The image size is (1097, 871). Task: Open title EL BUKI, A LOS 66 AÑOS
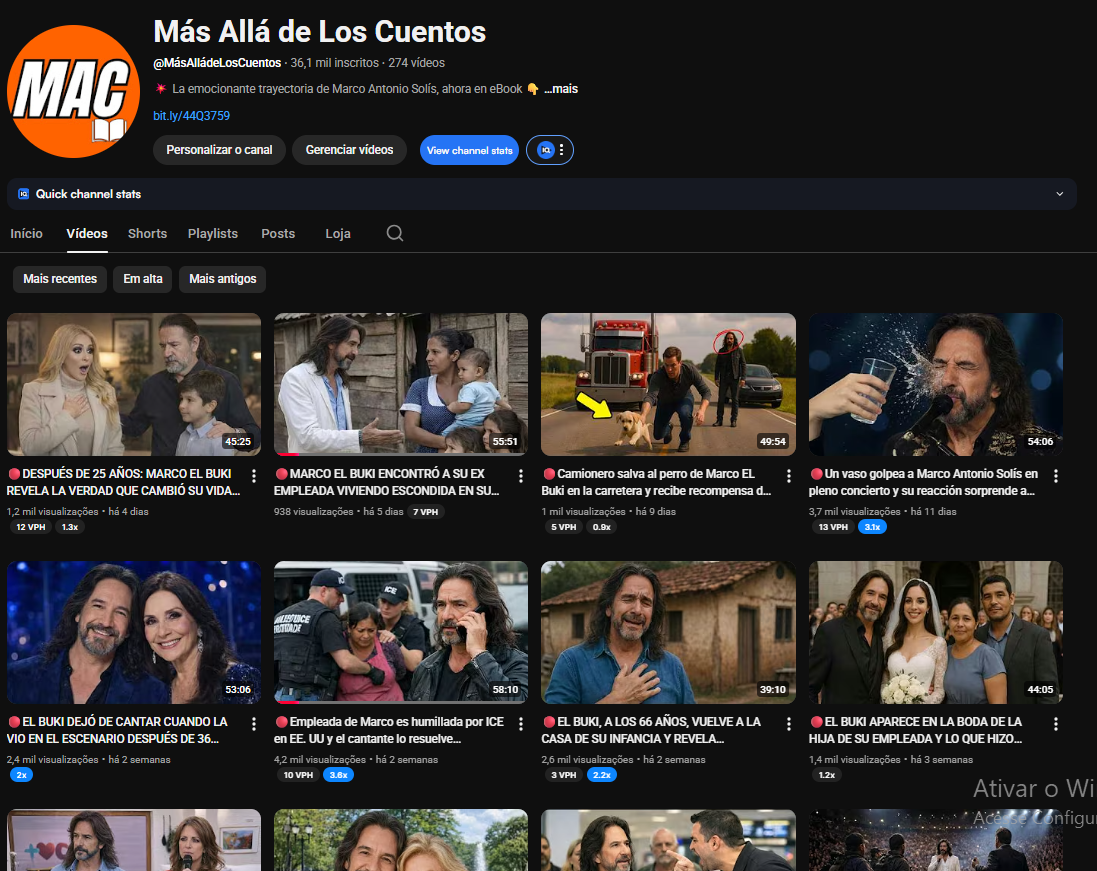coord(651,730)
